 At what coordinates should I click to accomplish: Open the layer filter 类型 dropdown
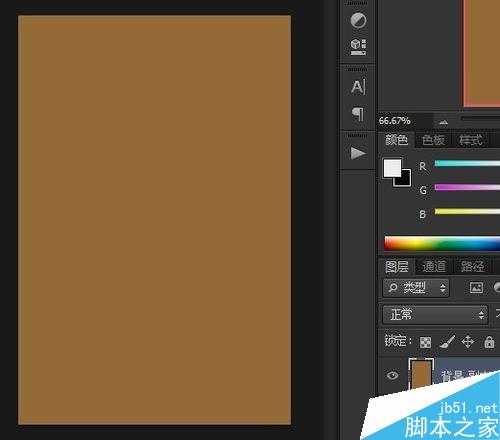[416, 288]
